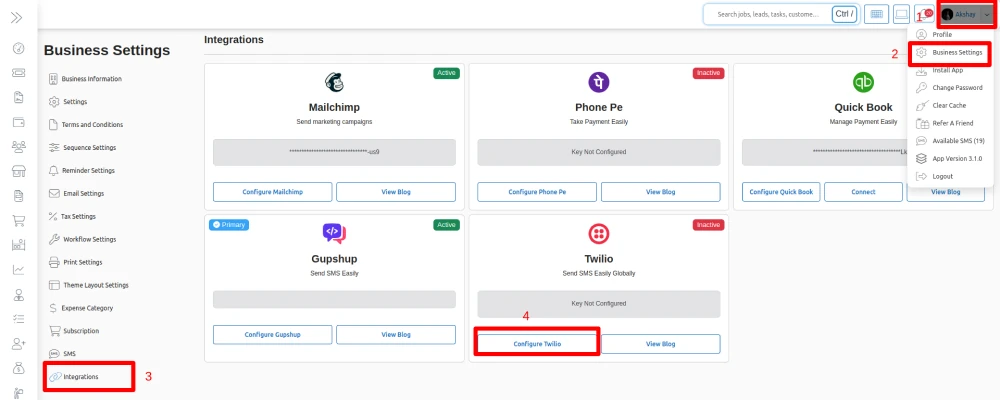Expand the collapsed left navigation with double-chevron icon

17,17
